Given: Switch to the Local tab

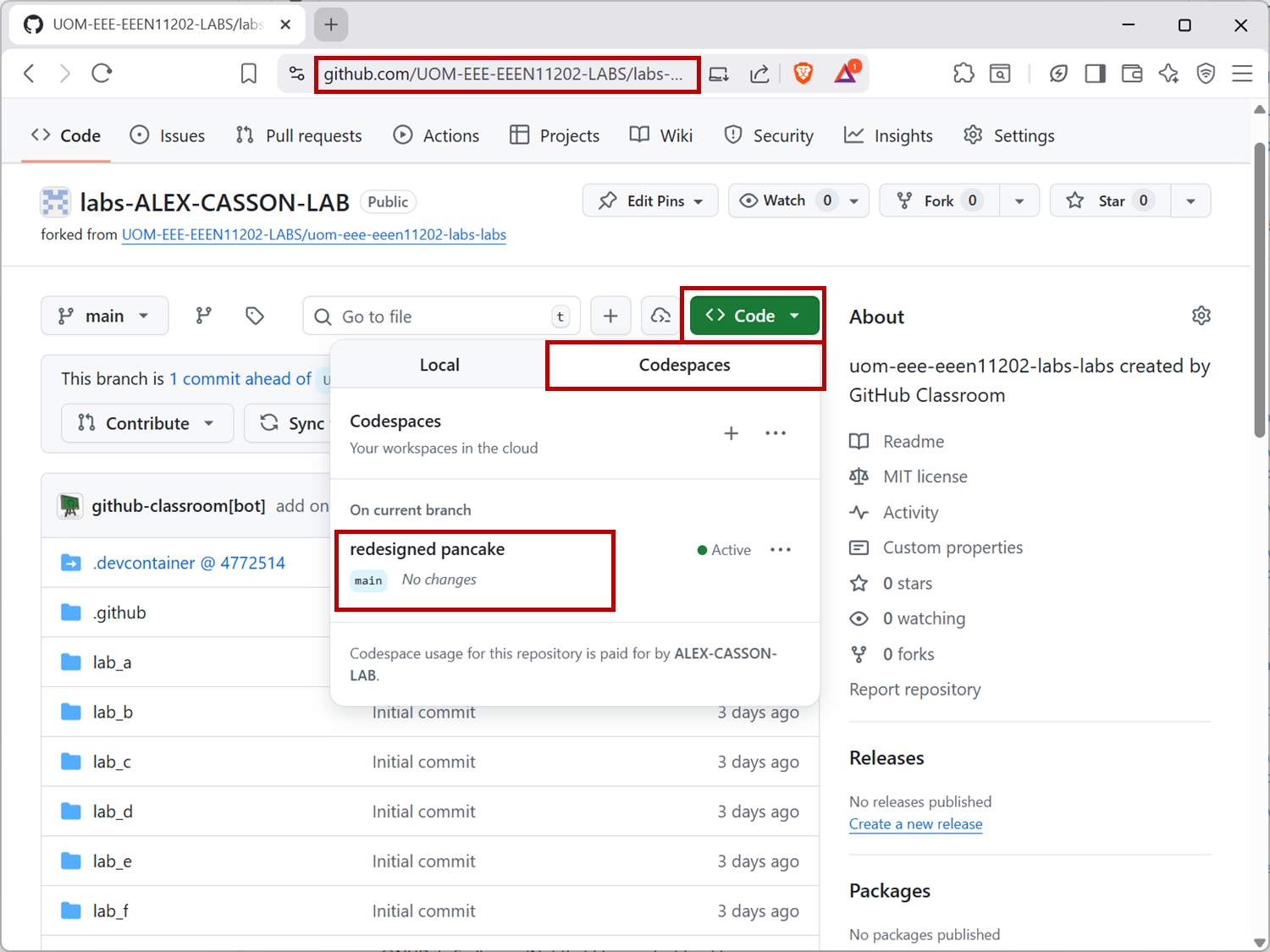Looking at the screenshot, I should tap(439, 365).
